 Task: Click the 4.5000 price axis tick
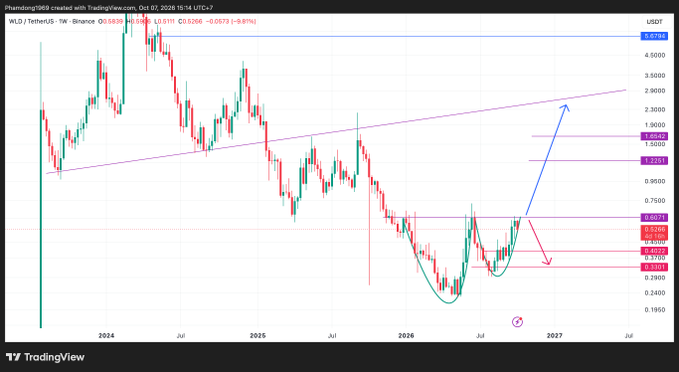(x=655, y=55)
